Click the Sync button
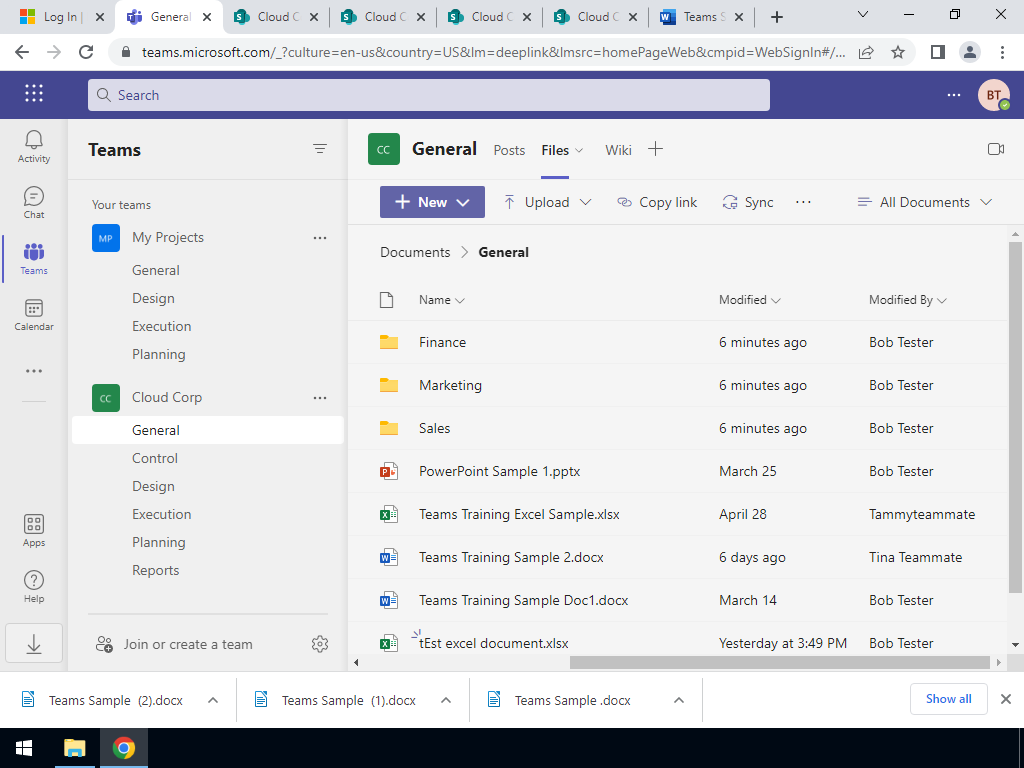 [x=748, y=202]
